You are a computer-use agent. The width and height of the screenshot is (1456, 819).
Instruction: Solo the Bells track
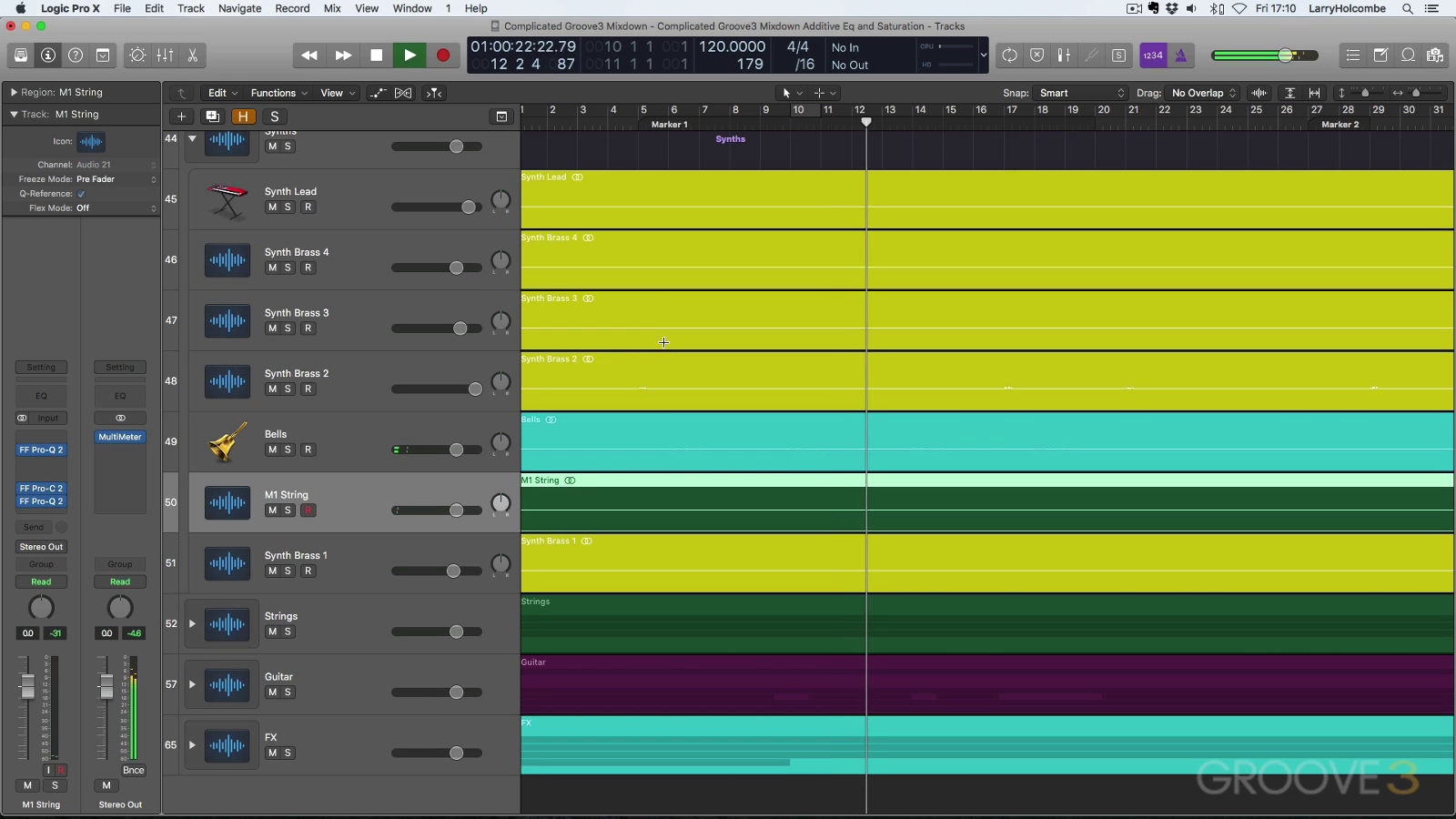(x=288, y=450)
